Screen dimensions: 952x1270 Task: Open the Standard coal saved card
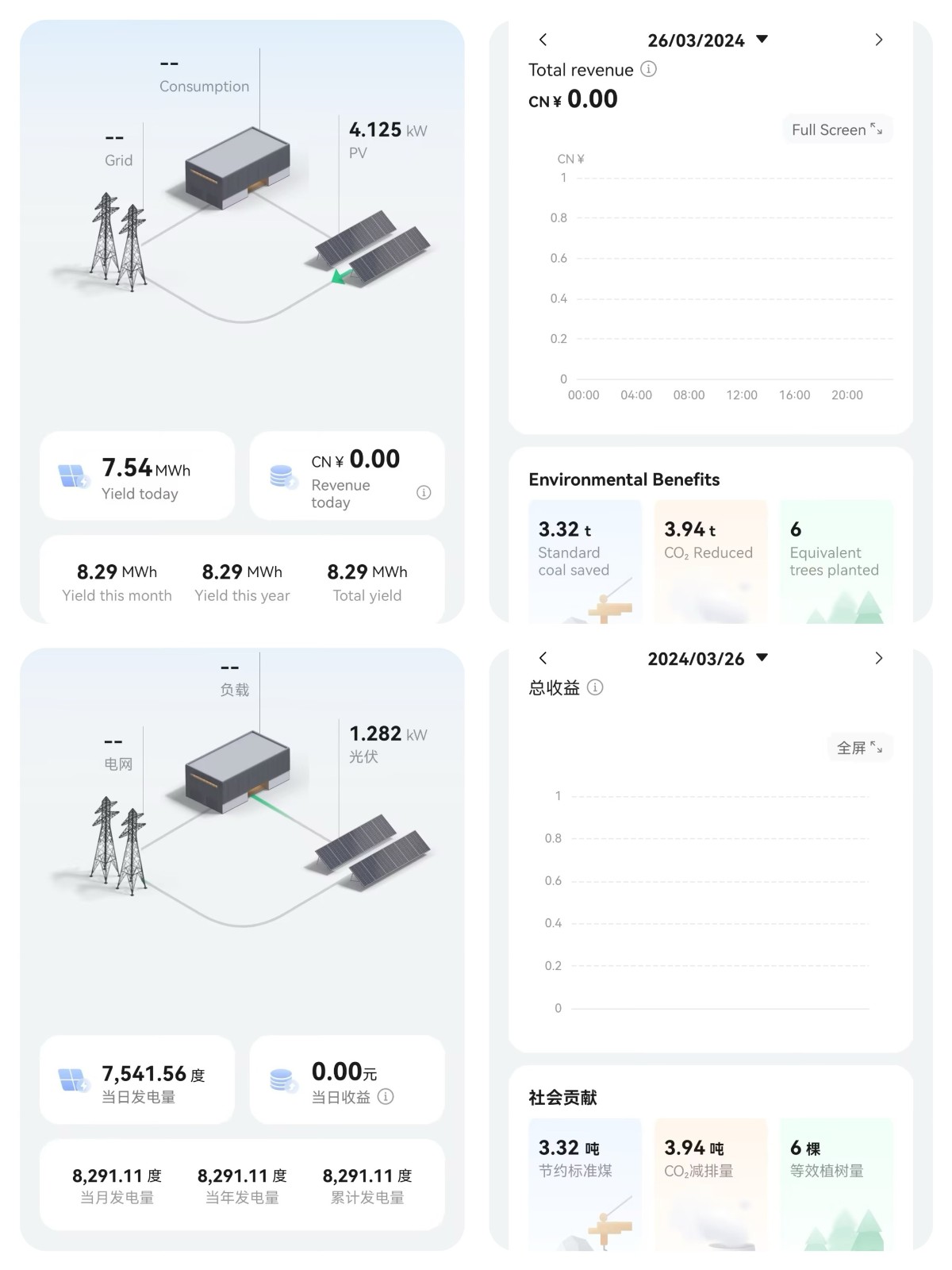pyautogui.click(x=585, y=561)
